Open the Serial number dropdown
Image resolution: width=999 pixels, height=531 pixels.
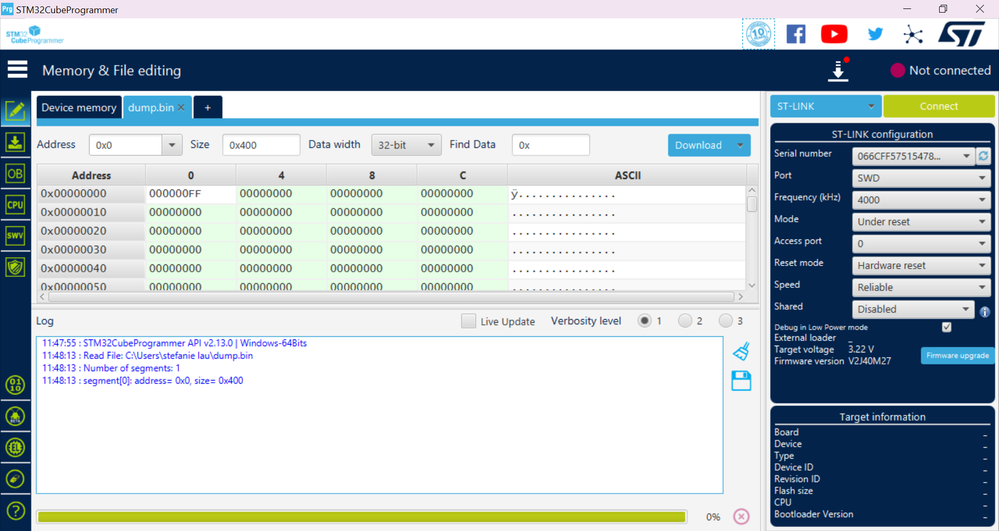click(x=913, y=156)
